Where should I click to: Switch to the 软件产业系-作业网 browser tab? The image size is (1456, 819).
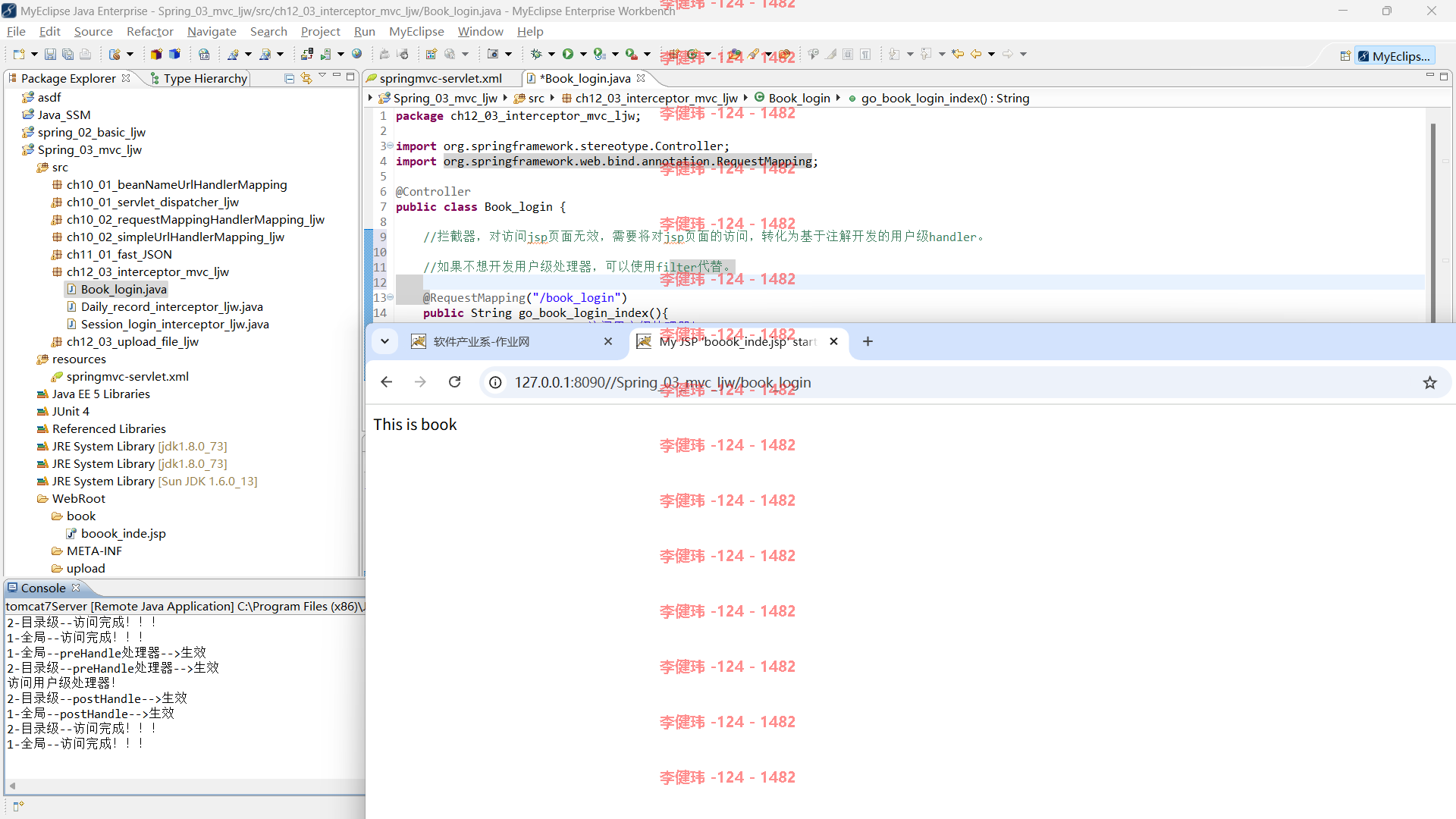click(x=512, y=341)
